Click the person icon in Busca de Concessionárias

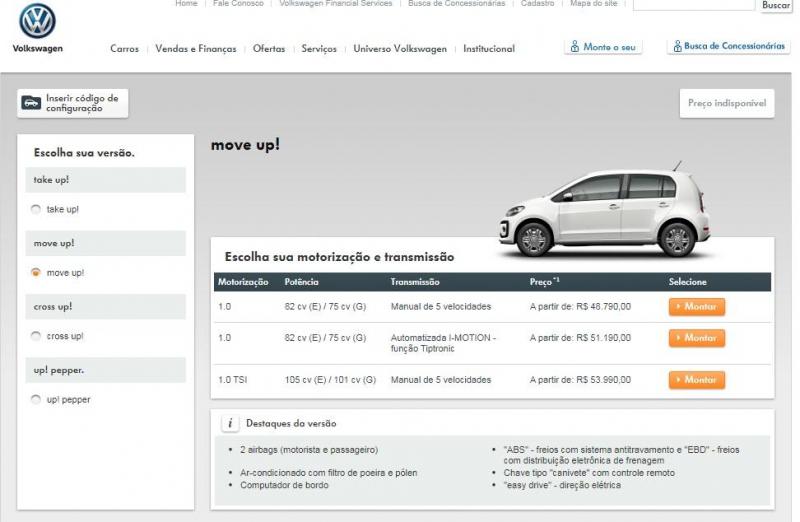[677, 46]
